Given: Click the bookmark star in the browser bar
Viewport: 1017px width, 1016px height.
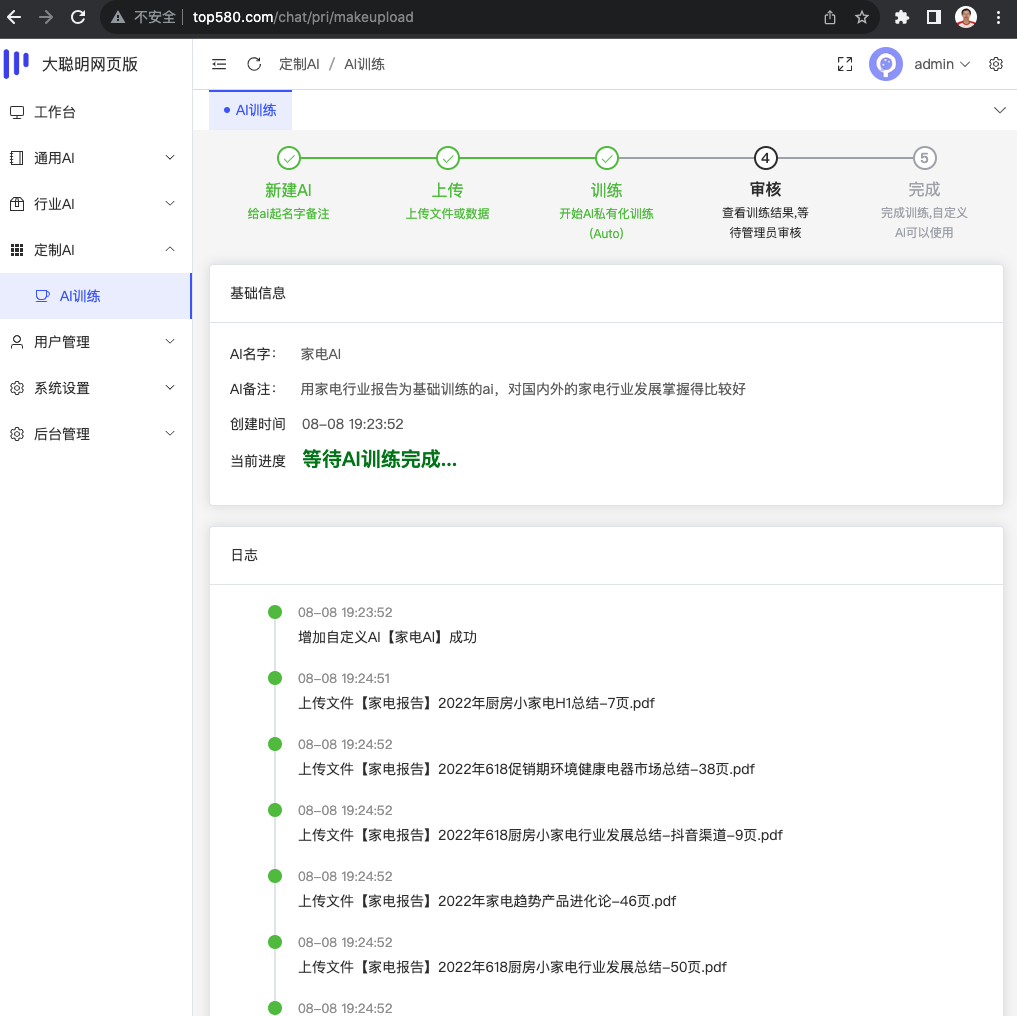Looking at the screenshot, I should 860,16.
